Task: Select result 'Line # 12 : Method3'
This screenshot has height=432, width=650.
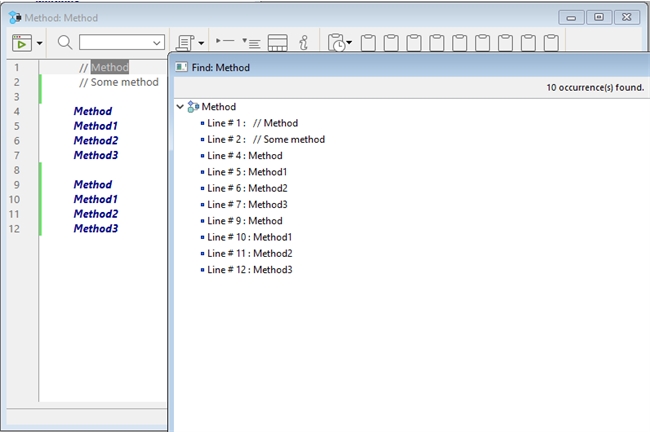Action: (250, 270)
